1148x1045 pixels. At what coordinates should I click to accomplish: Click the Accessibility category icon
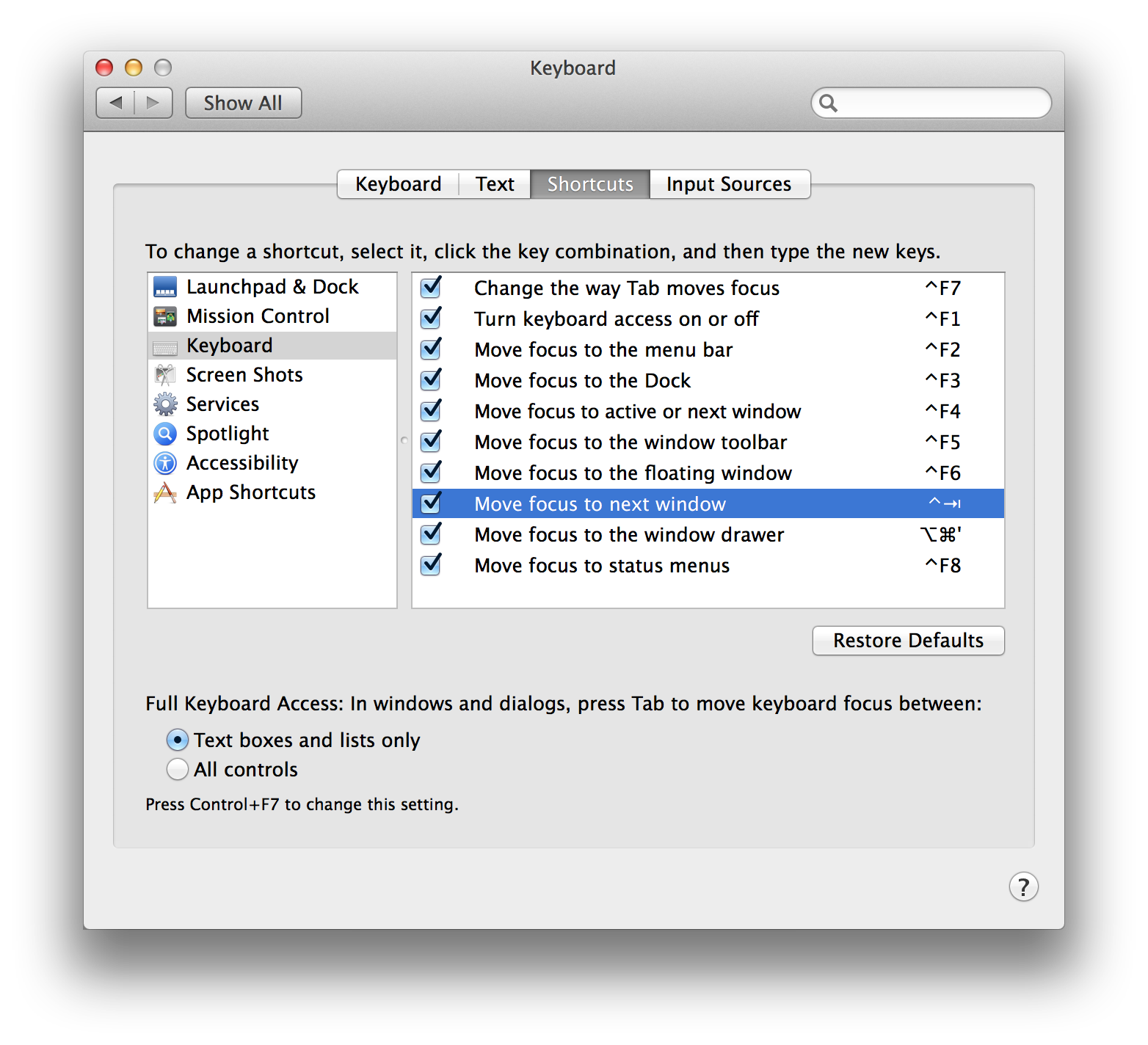pyautogui.click(x=165, y=463)
